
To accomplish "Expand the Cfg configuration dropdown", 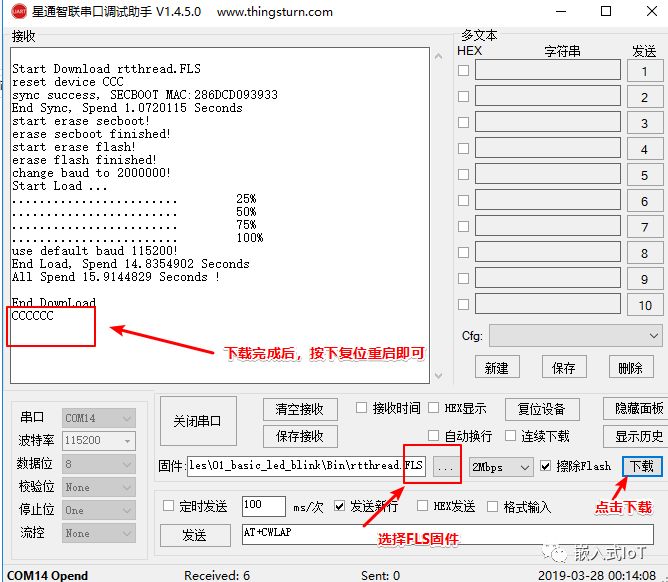I will (x=575, y=336).
